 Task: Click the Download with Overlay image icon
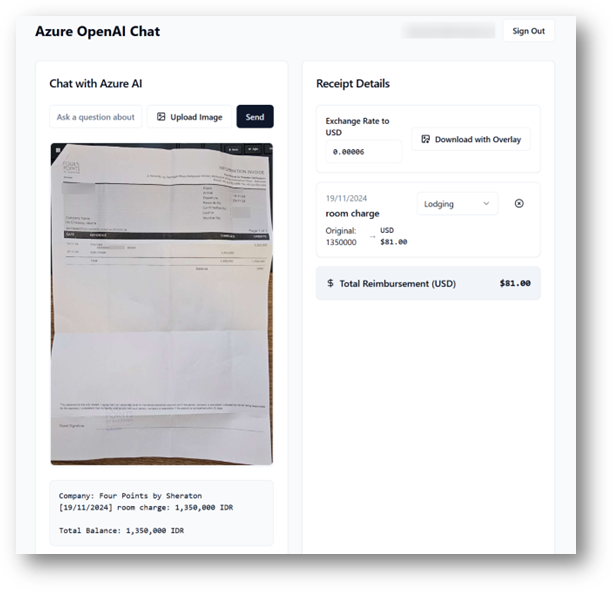(425, 139)
